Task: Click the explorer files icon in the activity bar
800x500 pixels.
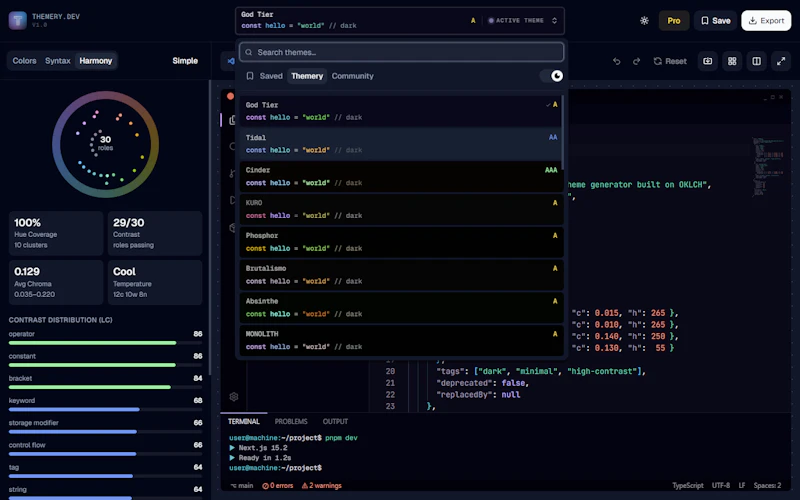Action: (x=233, y=120)
